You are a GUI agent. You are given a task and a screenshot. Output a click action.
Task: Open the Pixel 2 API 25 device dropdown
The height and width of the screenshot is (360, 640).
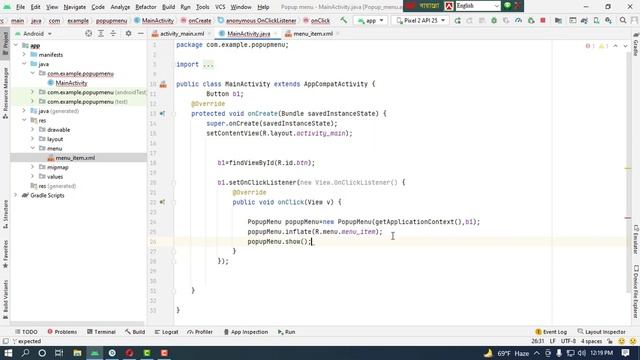coord(421,20)
